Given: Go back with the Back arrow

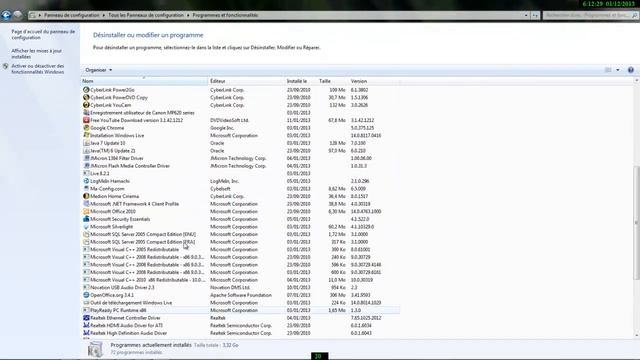Looking at the screenshot, I should tap(6, 15).
